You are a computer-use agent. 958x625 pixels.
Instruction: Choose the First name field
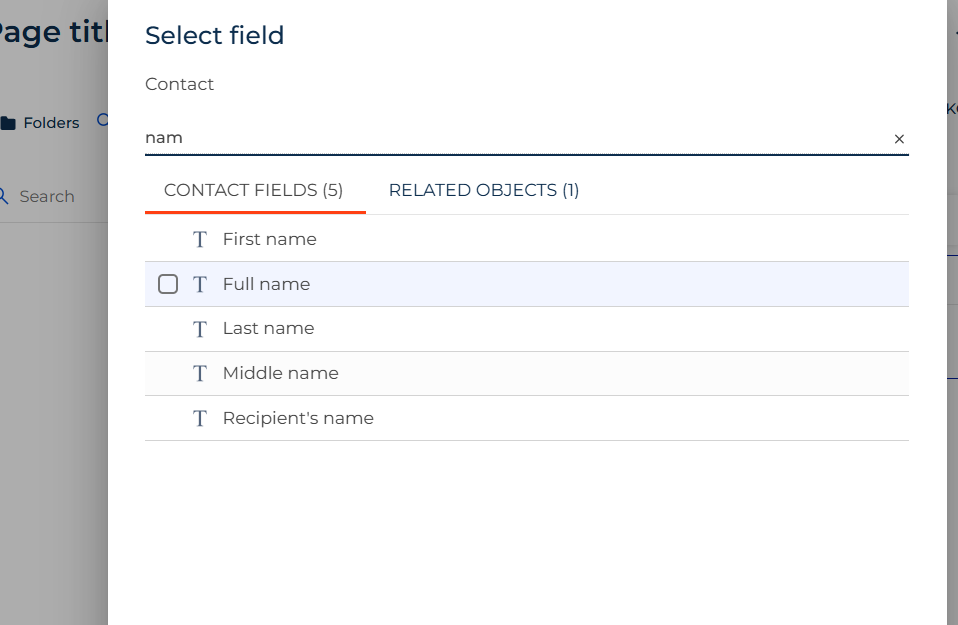pyautogui.click(x=527, y=239)
